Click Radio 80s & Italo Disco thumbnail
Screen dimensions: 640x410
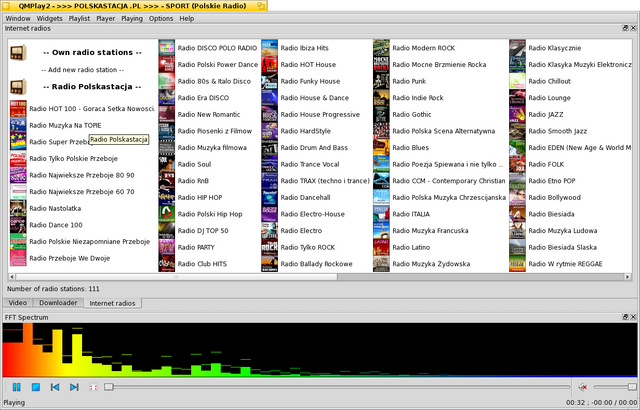[167, 81]
